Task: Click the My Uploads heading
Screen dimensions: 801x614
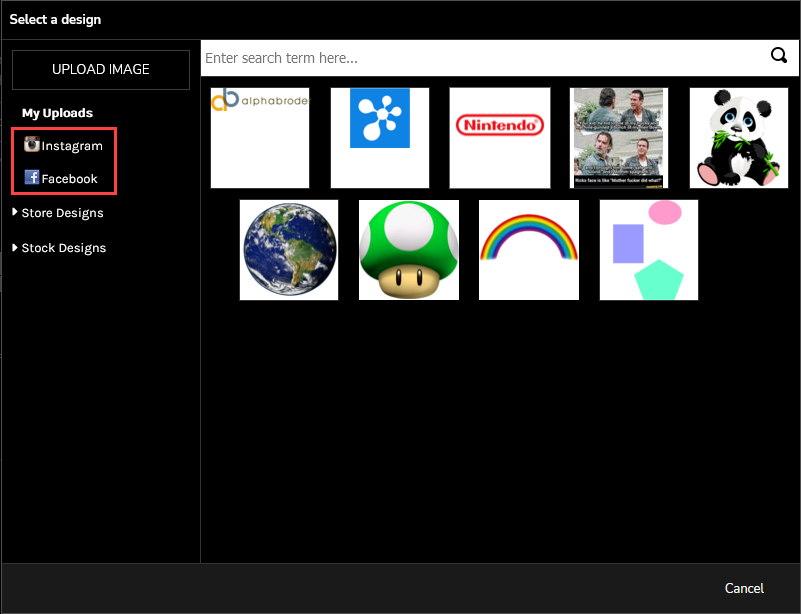Action: click(57, 113)
